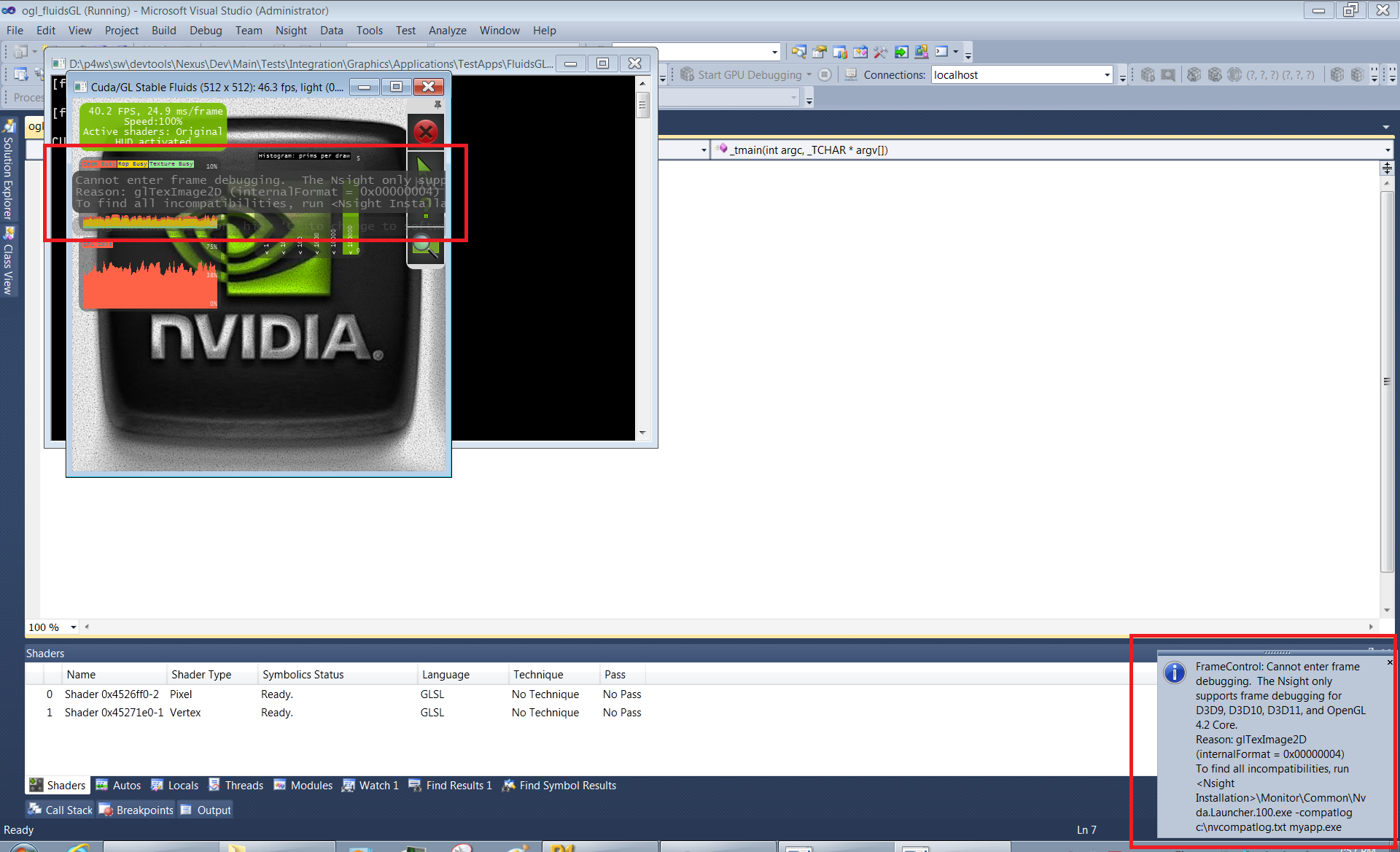Image resolution: width=1400 pixels, height=852 pixels.
Task: Switch to the Call Stack tab
Action: (61, 810)
